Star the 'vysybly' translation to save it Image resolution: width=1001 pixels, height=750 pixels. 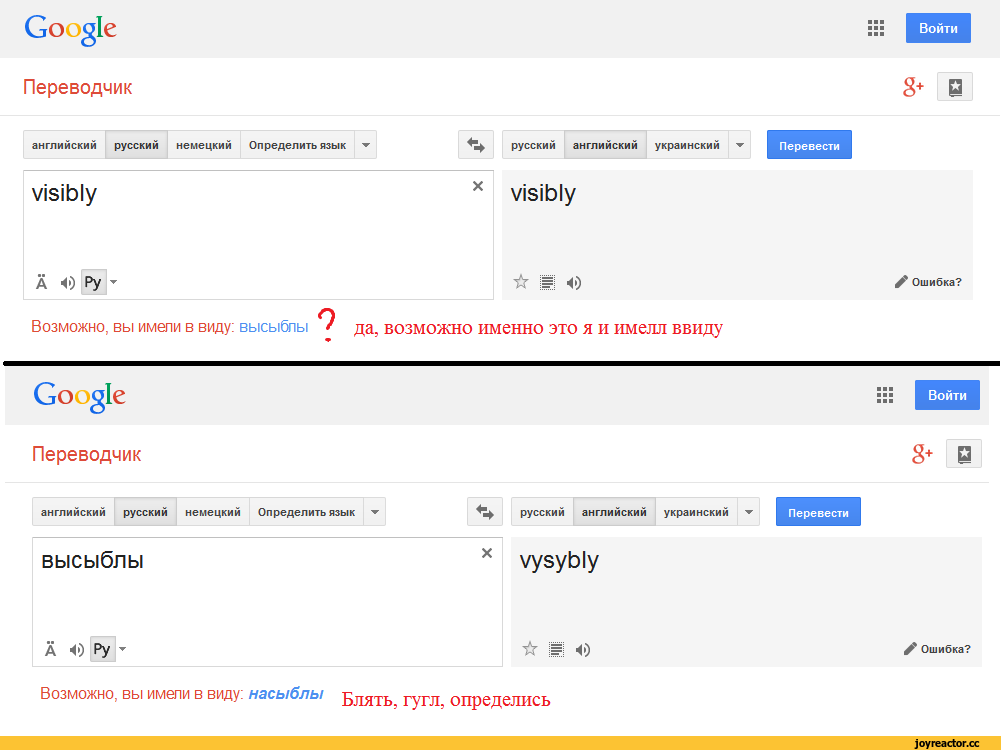530,649
